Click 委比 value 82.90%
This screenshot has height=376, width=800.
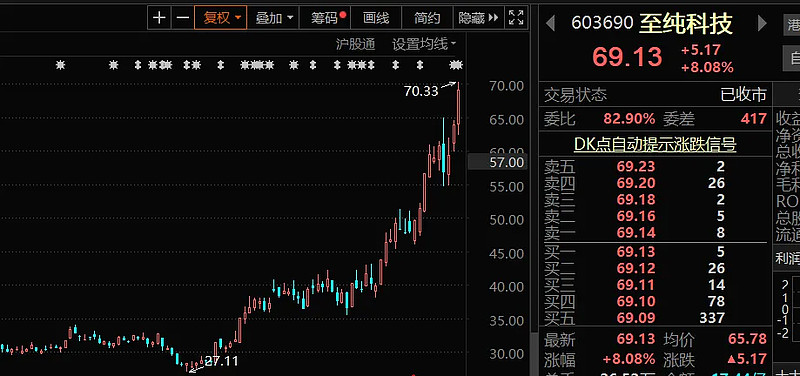coord(629,119)
